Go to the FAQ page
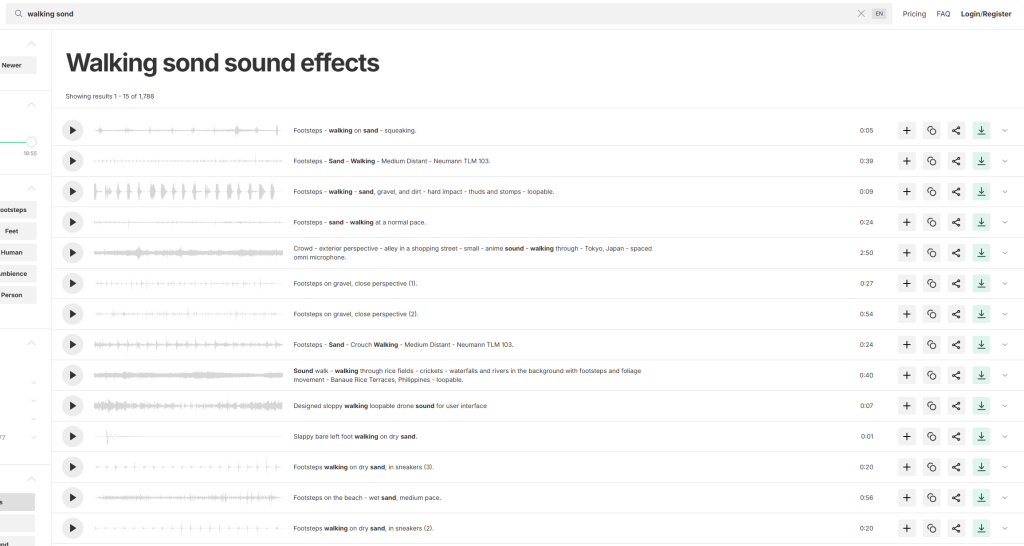 pyautogui.click(x=943, y=14)
